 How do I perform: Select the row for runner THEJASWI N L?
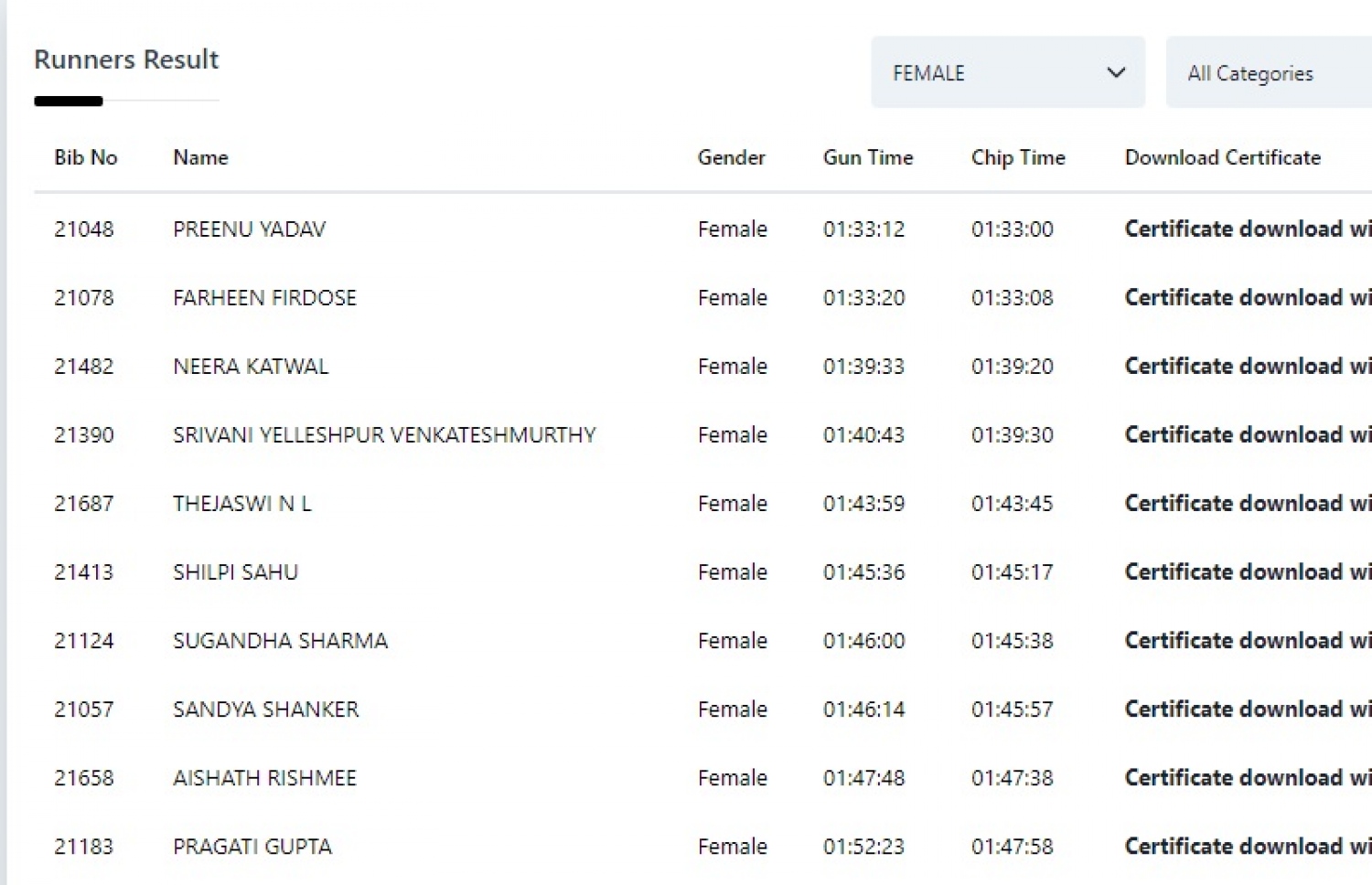[241, 503]
